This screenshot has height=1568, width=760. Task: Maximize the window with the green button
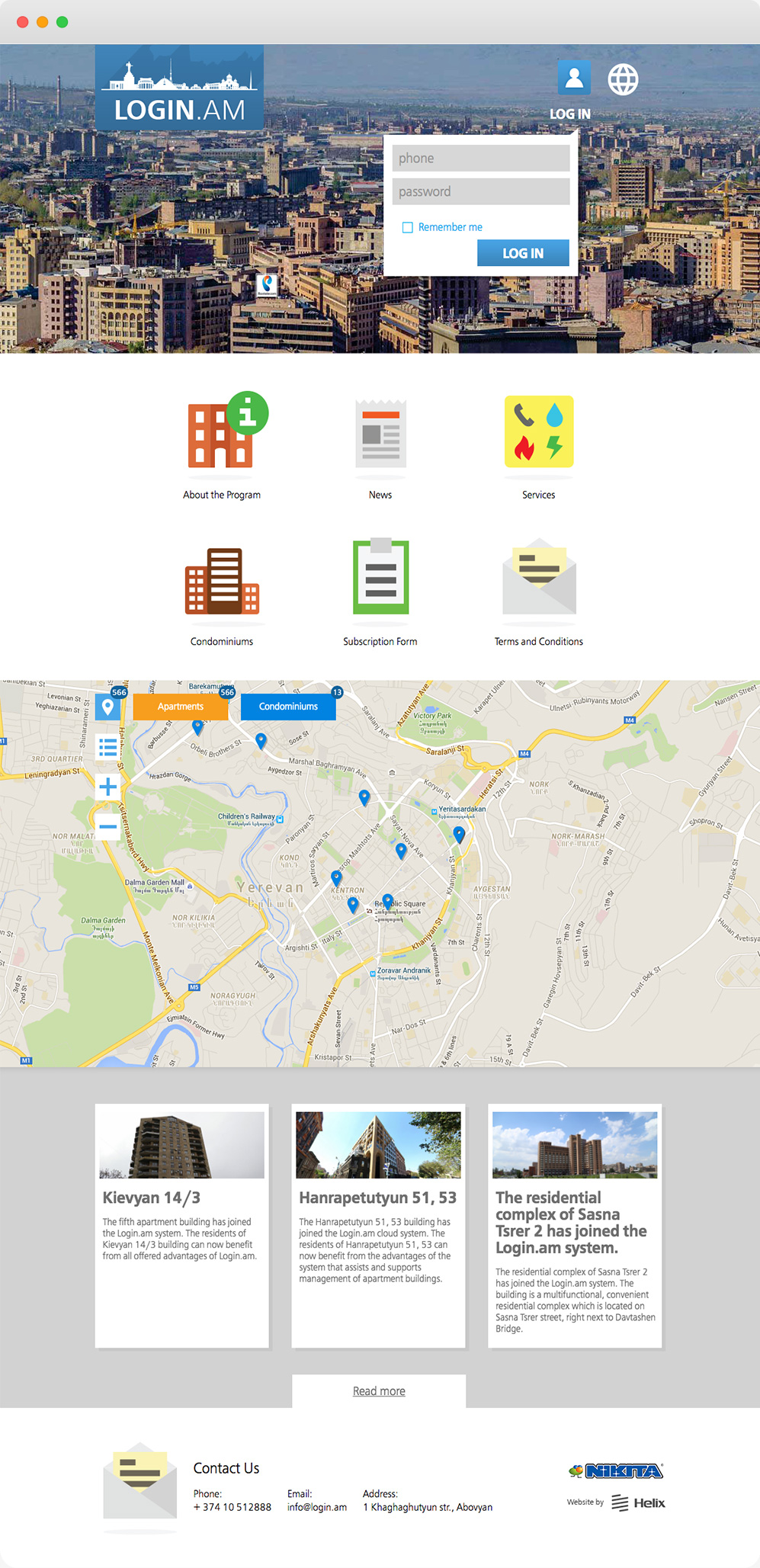pyautogui.click(x=63, y=22)
